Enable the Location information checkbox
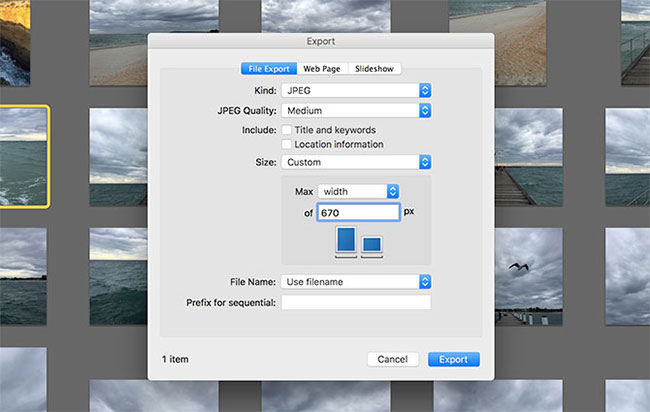Image resolution: width=650 pixels, height=412 pixels. 286,144
